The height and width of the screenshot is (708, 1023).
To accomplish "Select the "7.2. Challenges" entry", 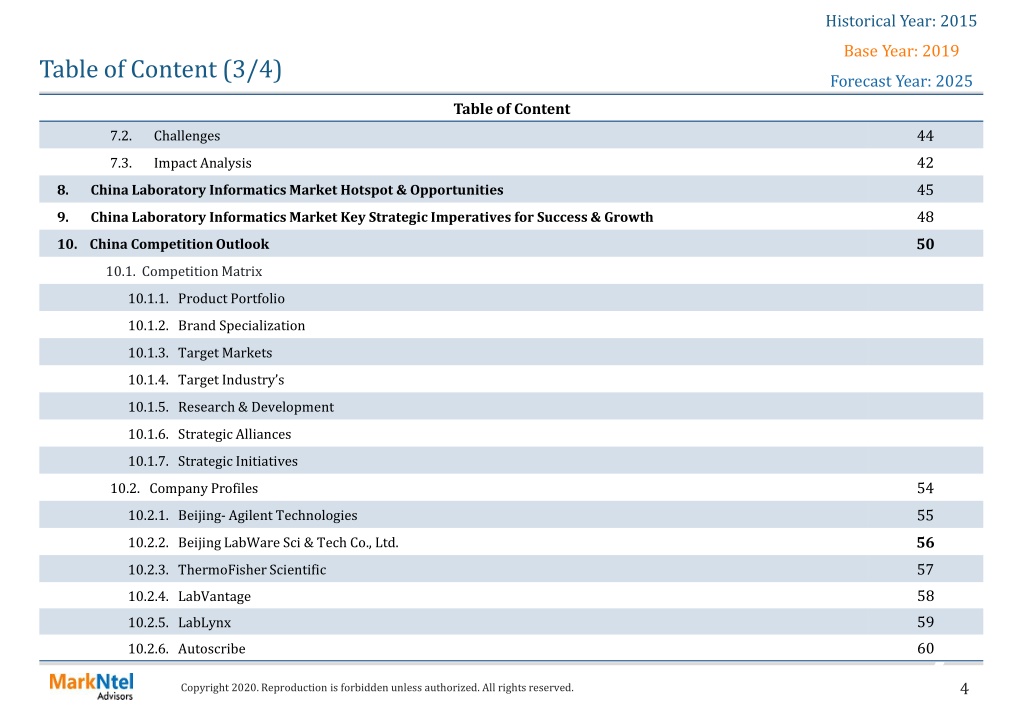I will coord(164,136).
